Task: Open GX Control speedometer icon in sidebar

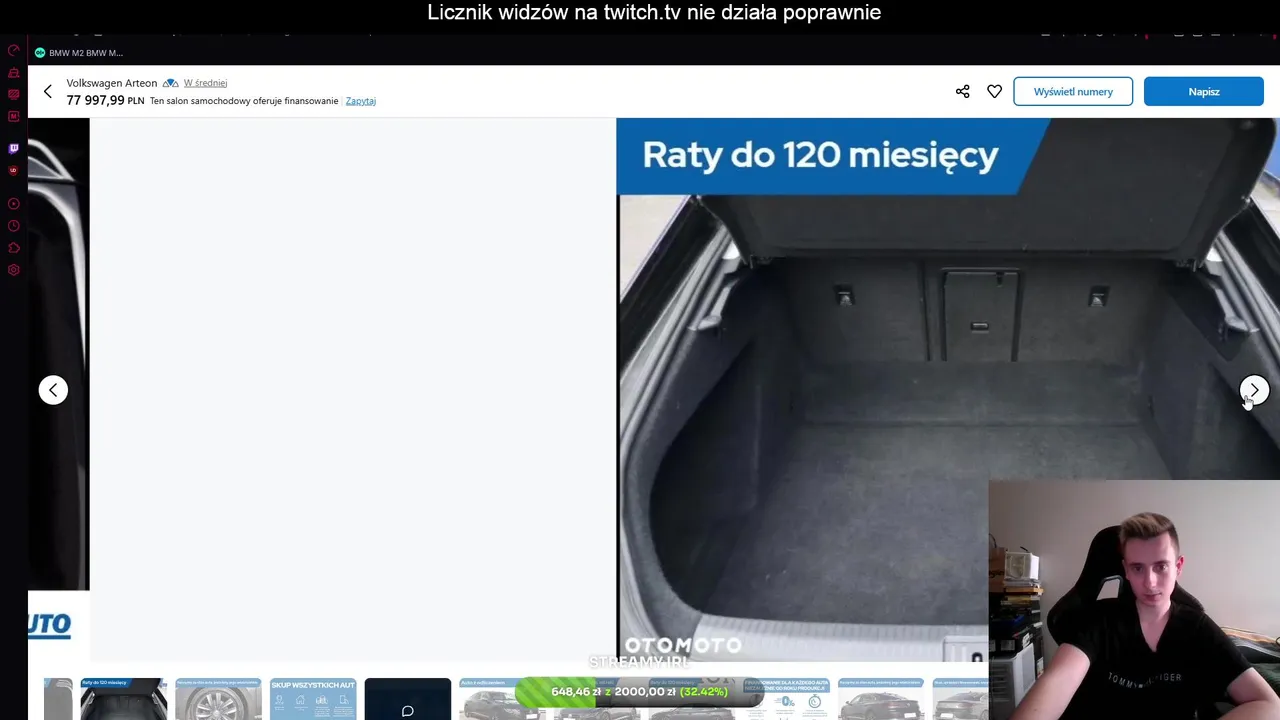Action: tap(13, 50)
